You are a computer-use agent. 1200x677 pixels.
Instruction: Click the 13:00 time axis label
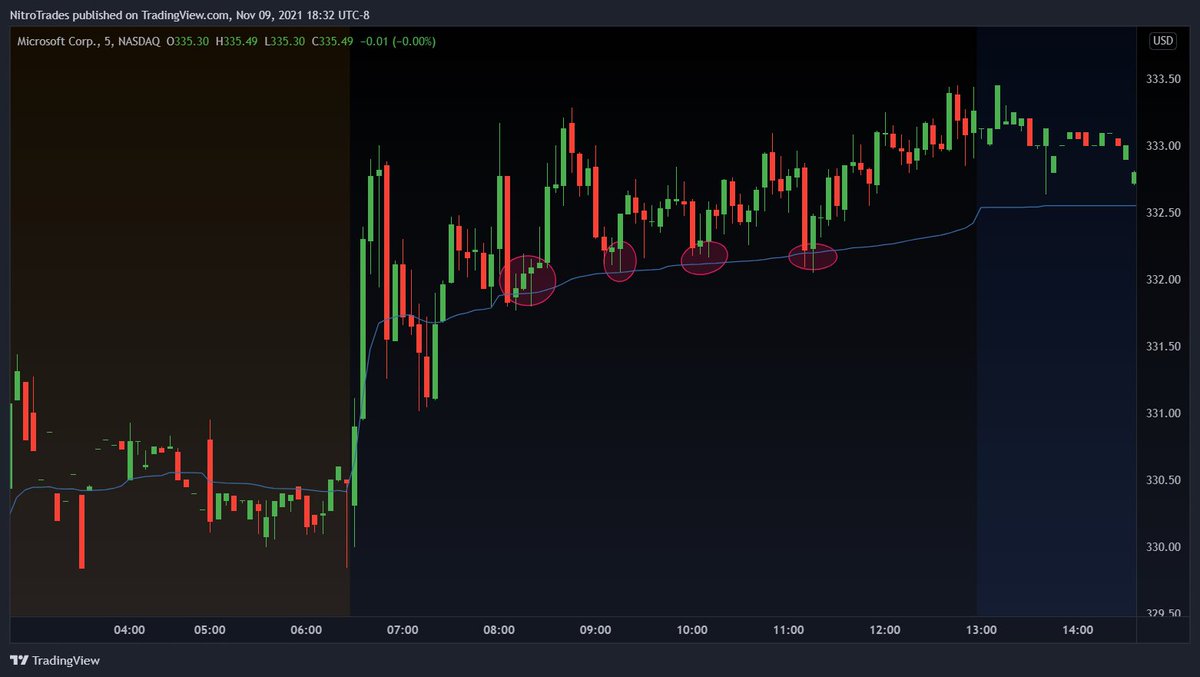pos(982,630)
